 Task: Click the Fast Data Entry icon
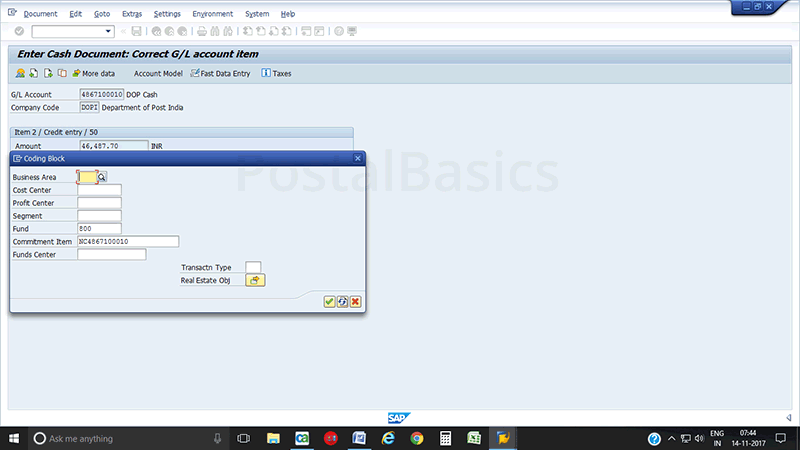(195, 73)
